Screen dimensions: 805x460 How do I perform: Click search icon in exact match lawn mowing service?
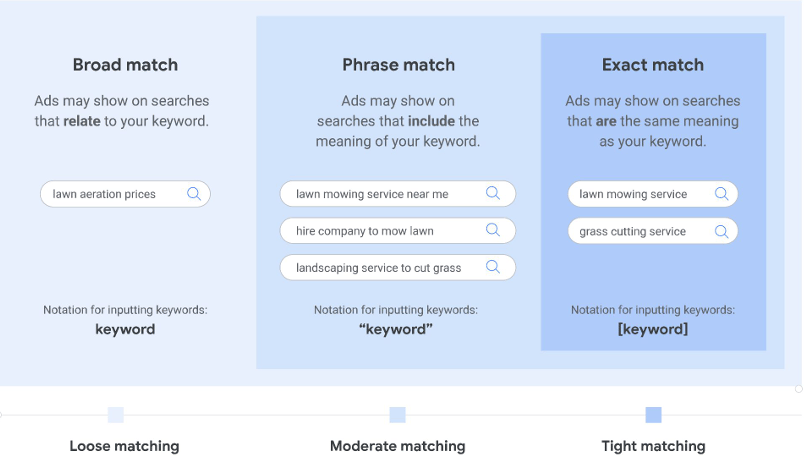click(721, 194)
